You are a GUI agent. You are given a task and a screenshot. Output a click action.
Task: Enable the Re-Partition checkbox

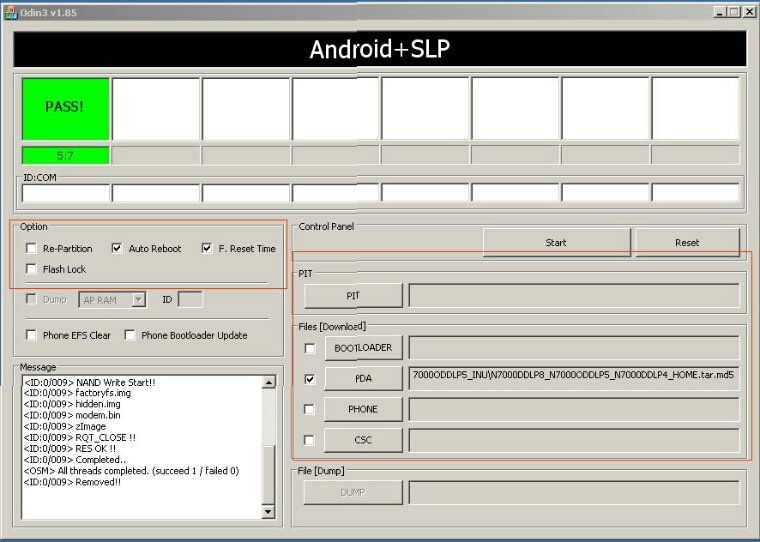click(32, 248)
